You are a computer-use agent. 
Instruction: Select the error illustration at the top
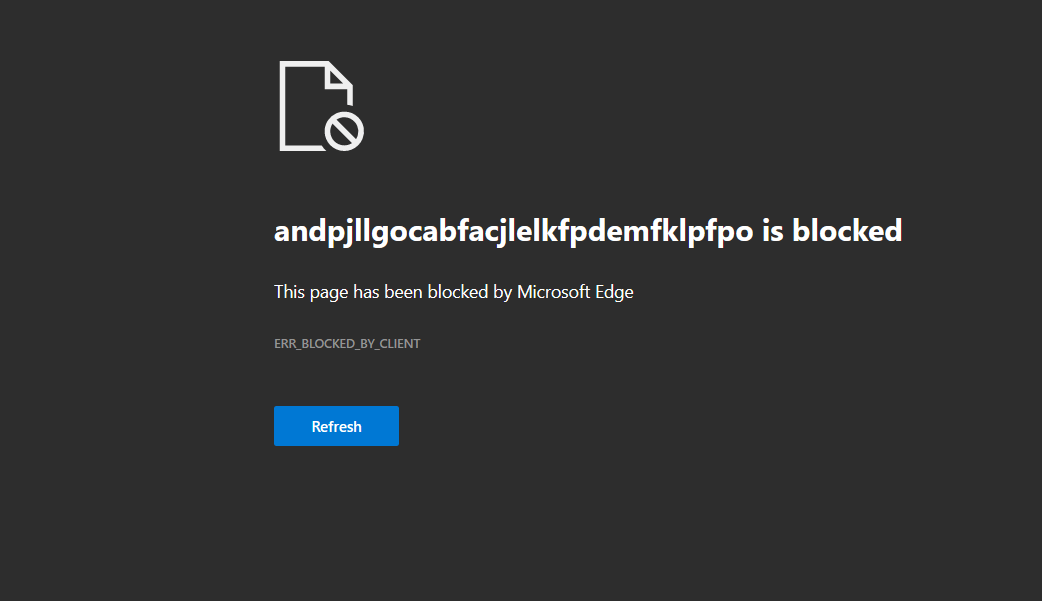(x=320, y=105)
